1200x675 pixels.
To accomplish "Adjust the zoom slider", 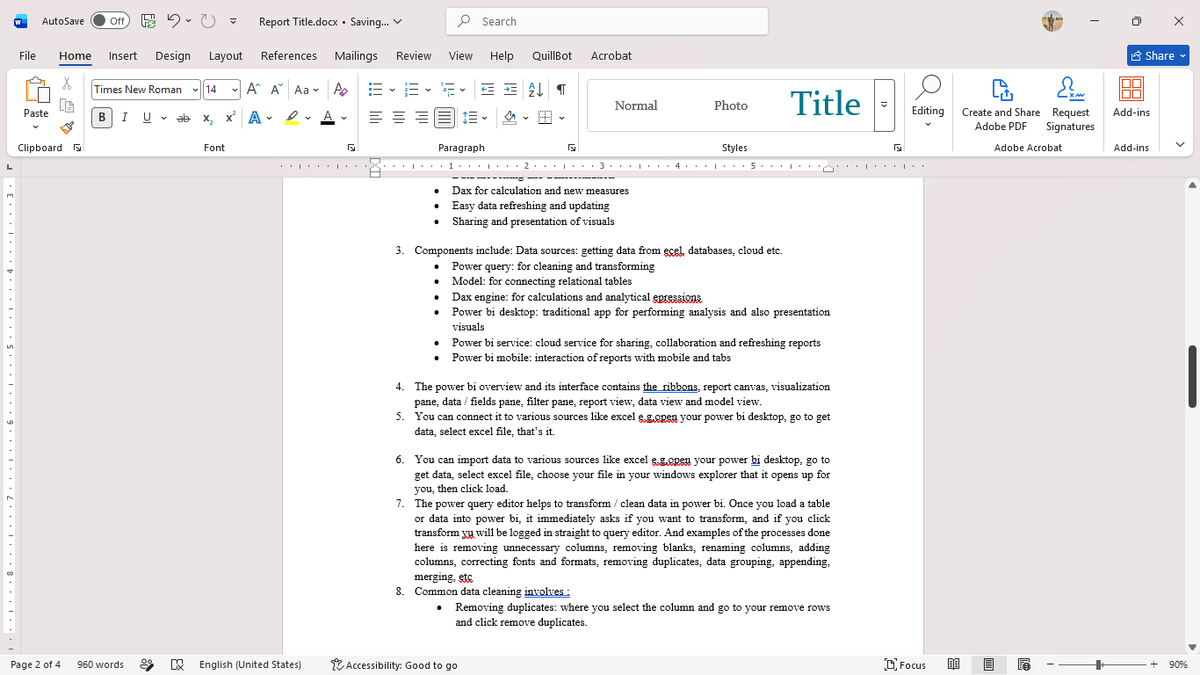I will click(x=1100, y=665).
